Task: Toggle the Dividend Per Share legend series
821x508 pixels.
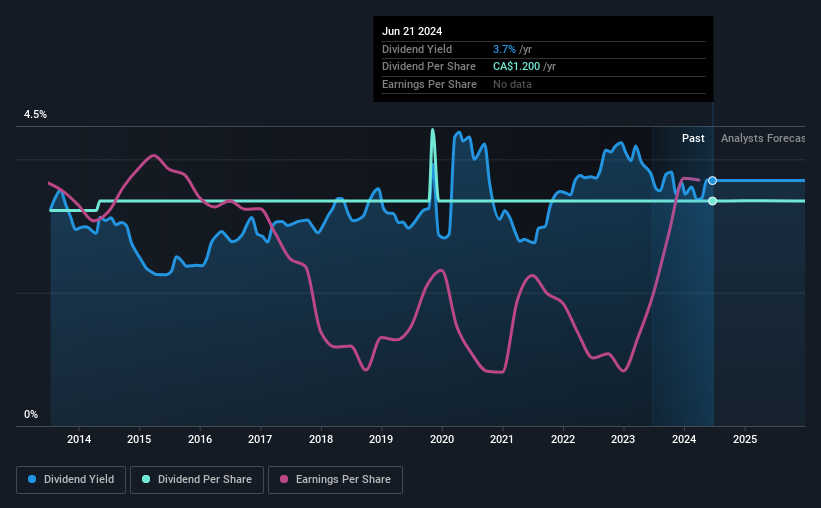Action: click(x=197, y=480)
